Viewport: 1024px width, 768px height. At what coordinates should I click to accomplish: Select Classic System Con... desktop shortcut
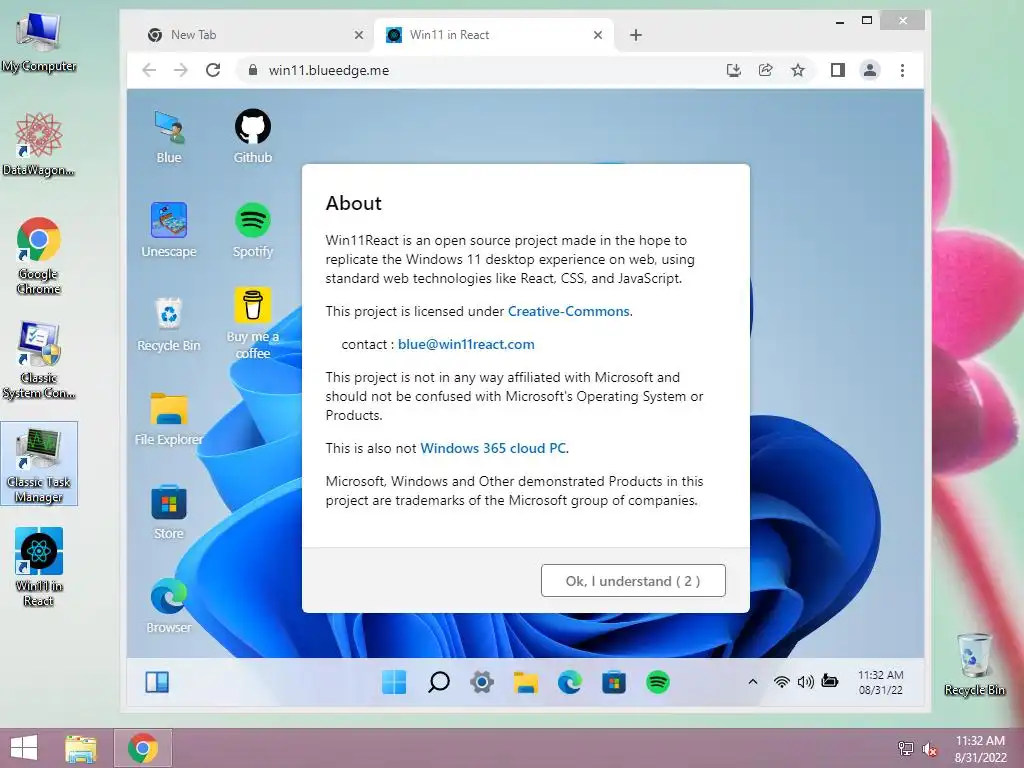point(39,360)
